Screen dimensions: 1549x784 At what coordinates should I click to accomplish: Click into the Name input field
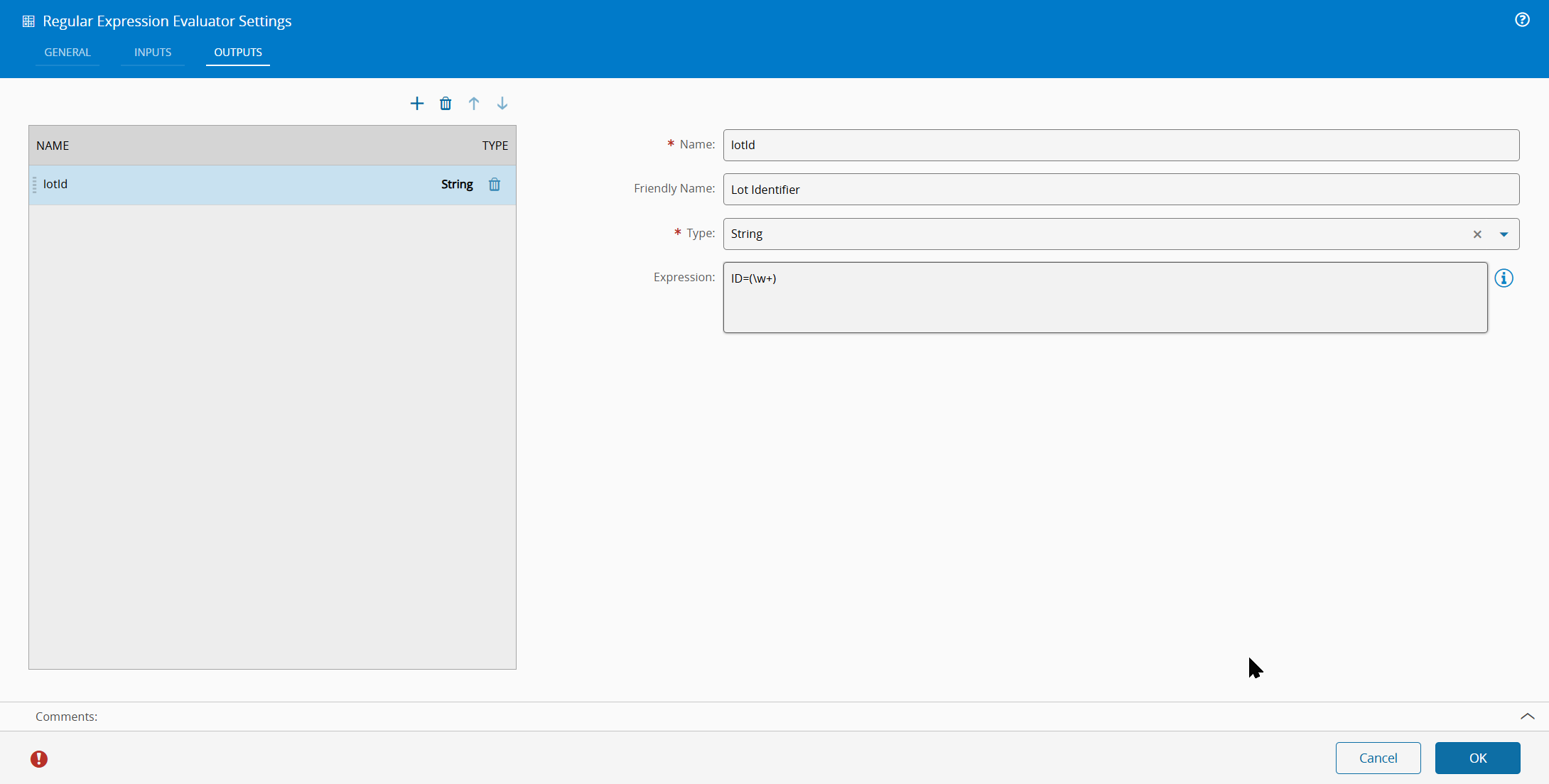click(x=1121, y=145)
